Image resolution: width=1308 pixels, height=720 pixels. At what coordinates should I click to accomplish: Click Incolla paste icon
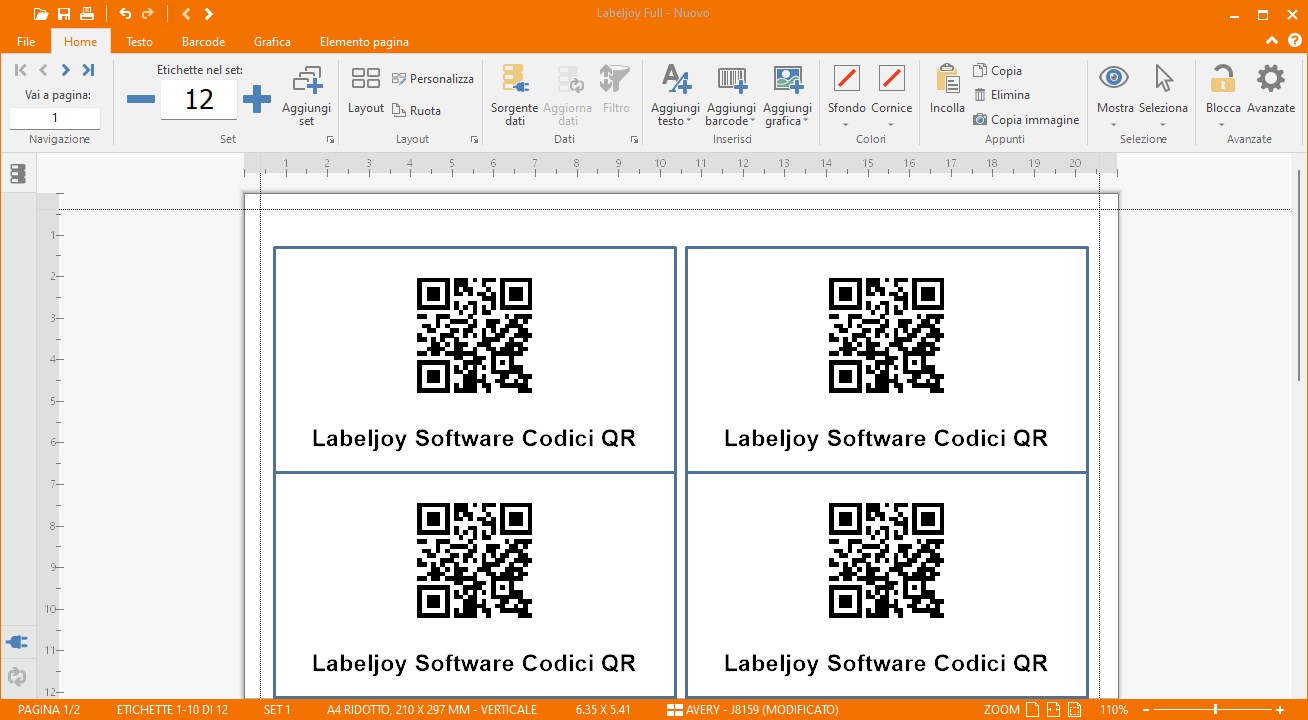[x=947, y=79]
